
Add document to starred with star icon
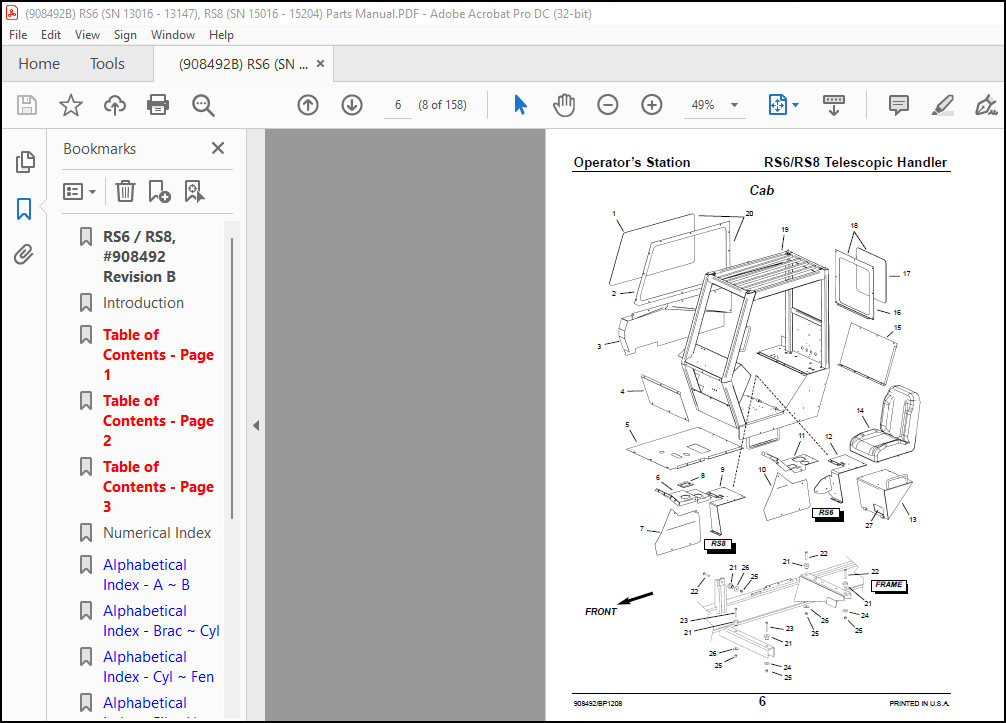pos(71,105)
